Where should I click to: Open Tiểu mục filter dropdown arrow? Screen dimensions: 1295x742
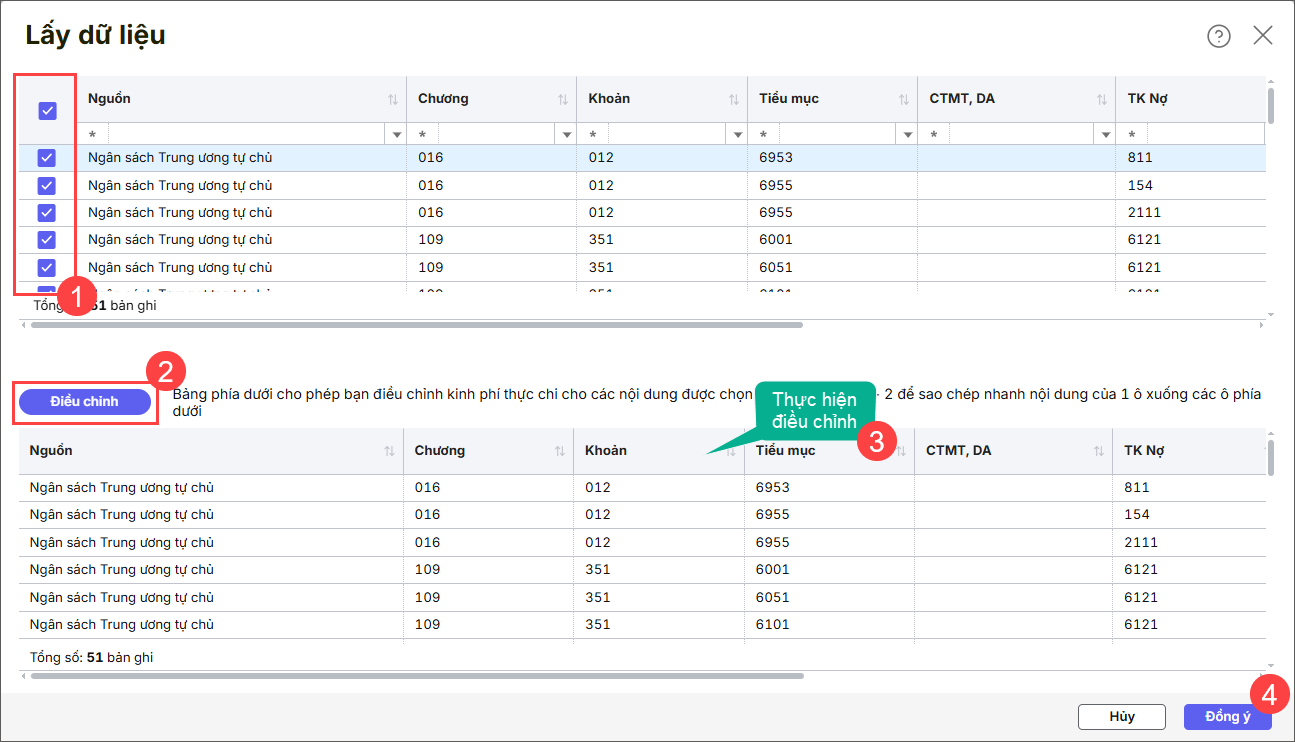tap(907, 134)
